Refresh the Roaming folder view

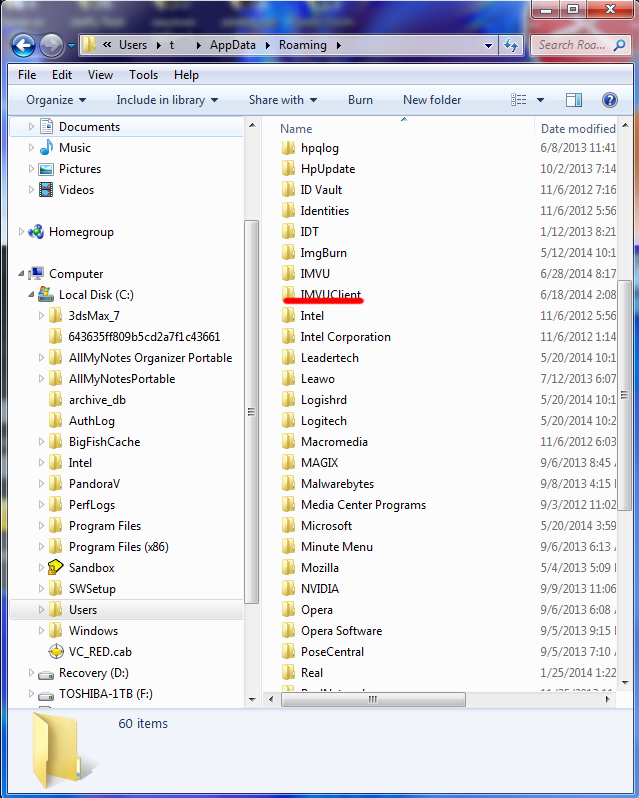pos(511,45)
